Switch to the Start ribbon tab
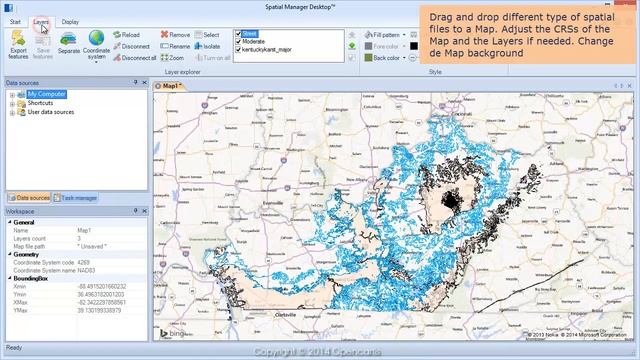Screen dimensions: 640x360 point(15,22)
